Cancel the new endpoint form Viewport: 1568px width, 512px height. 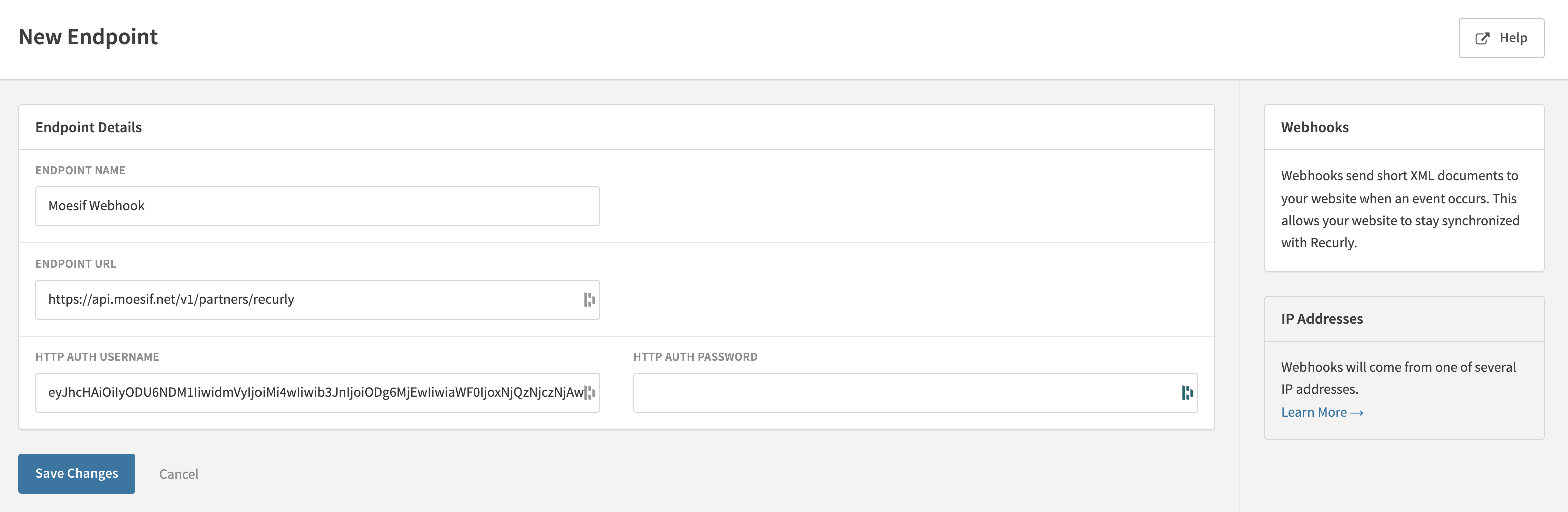178,474
